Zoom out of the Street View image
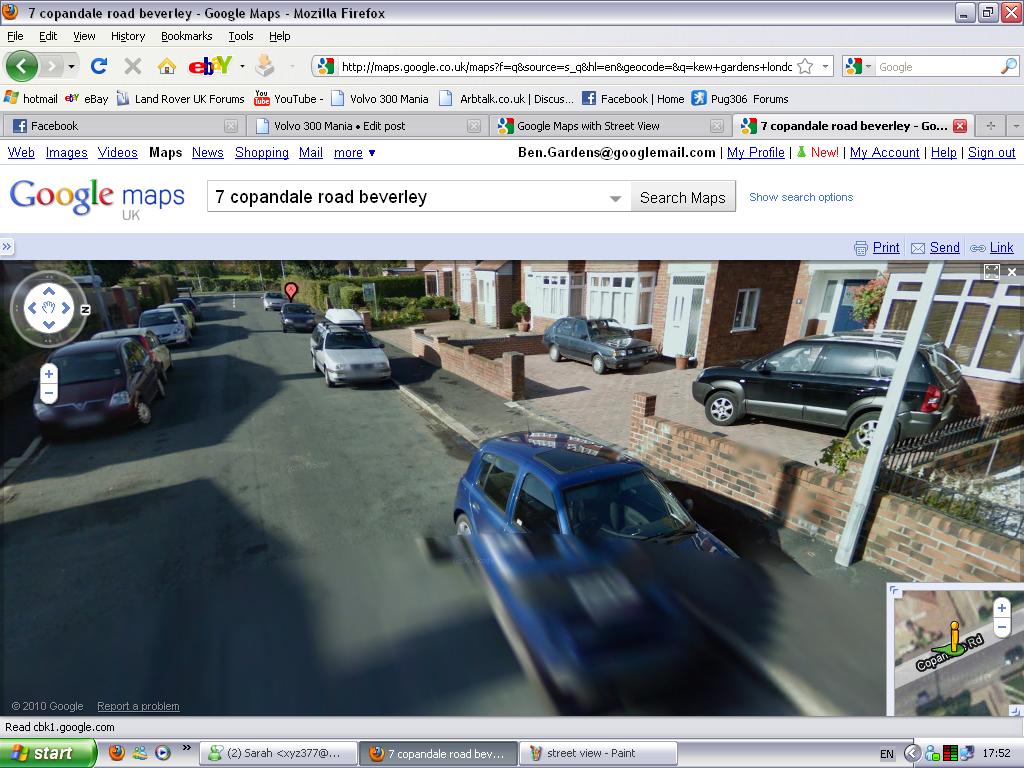 pos(49,393)
